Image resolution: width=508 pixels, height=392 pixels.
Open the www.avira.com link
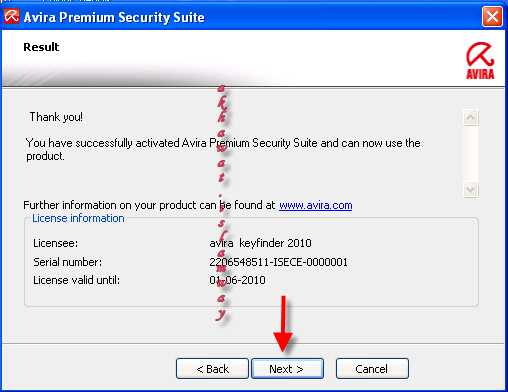(316, 205)
